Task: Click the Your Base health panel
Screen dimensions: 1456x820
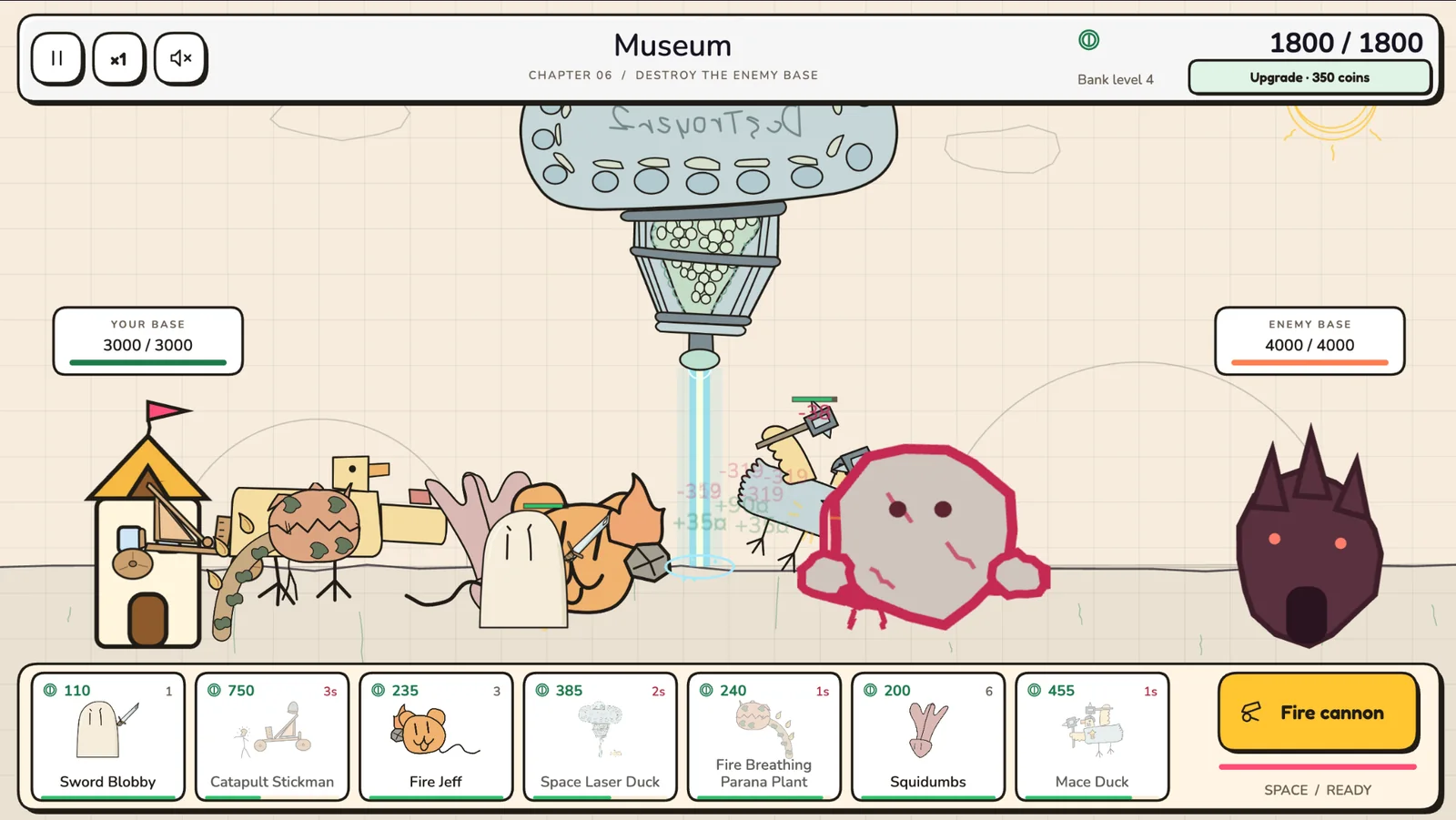Action: [x=148, y=341]
